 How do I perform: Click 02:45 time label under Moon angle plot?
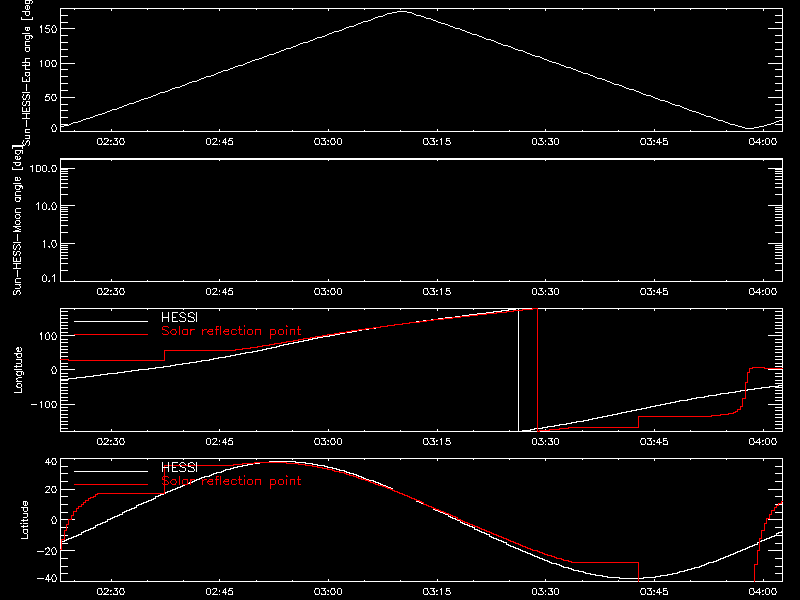pyautogui.click(x=219, y=292)
